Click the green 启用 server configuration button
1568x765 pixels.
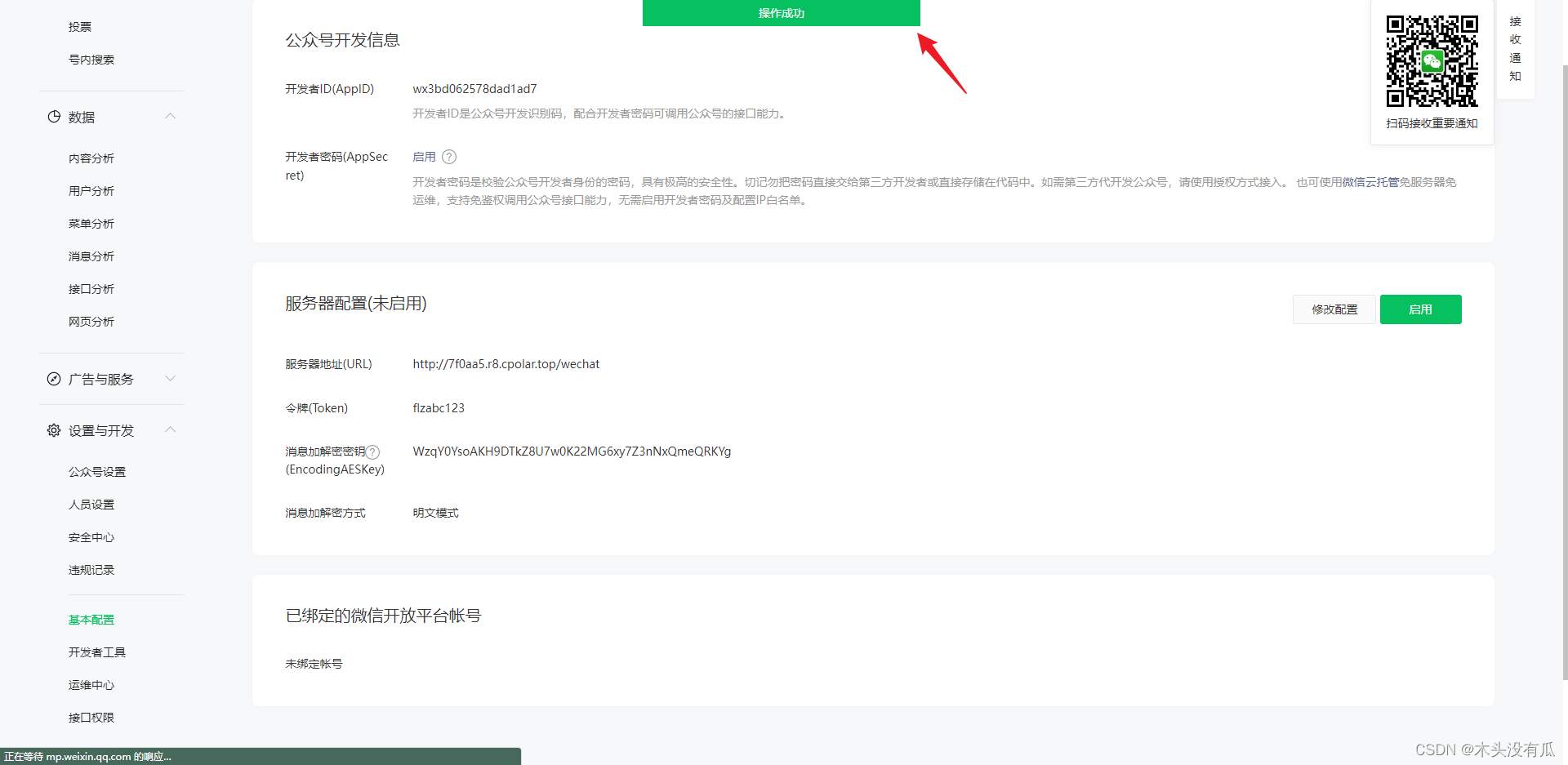click(1421, 309)
